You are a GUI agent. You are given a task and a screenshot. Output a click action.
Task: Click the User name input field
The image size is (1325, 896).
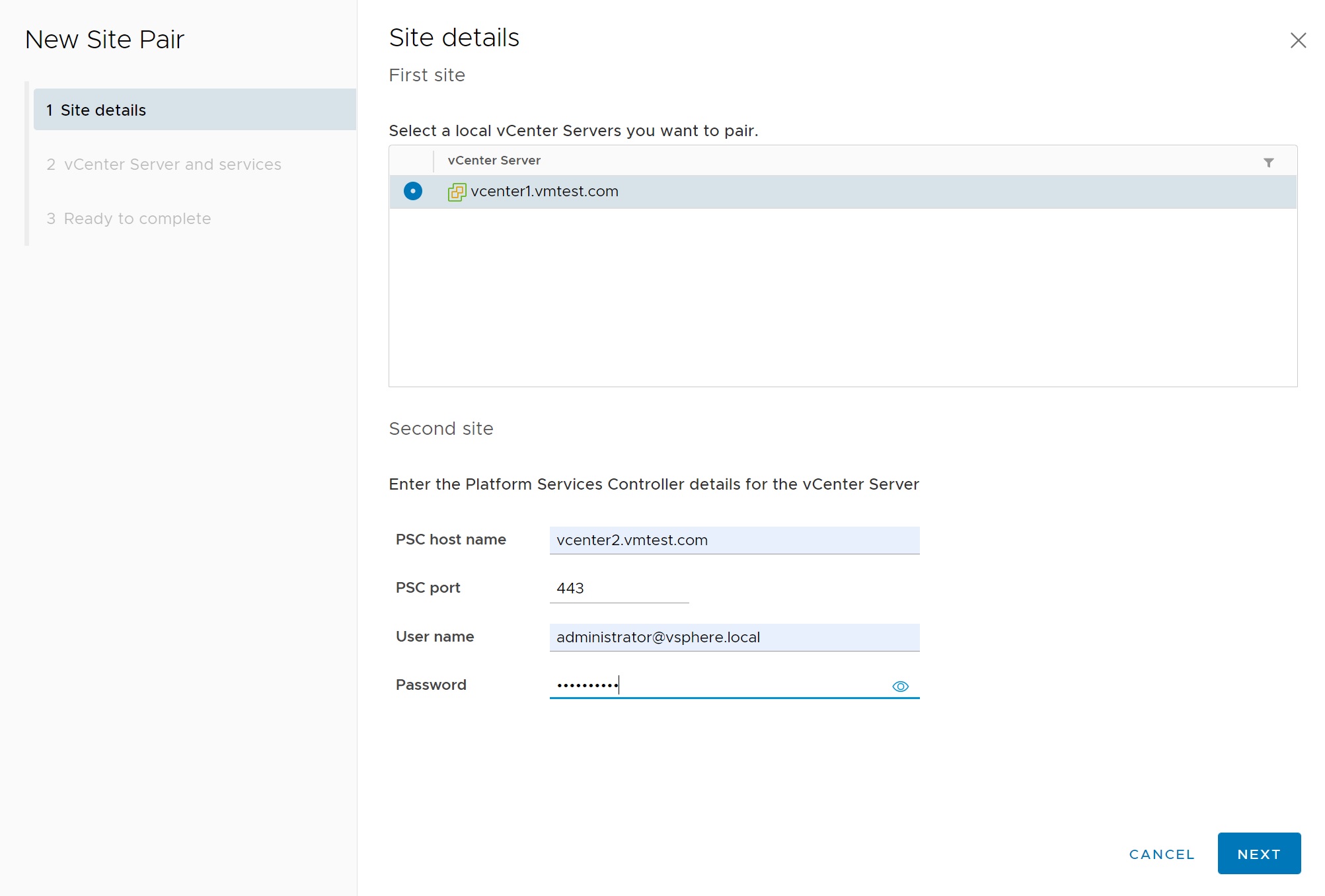coord(734,637)
